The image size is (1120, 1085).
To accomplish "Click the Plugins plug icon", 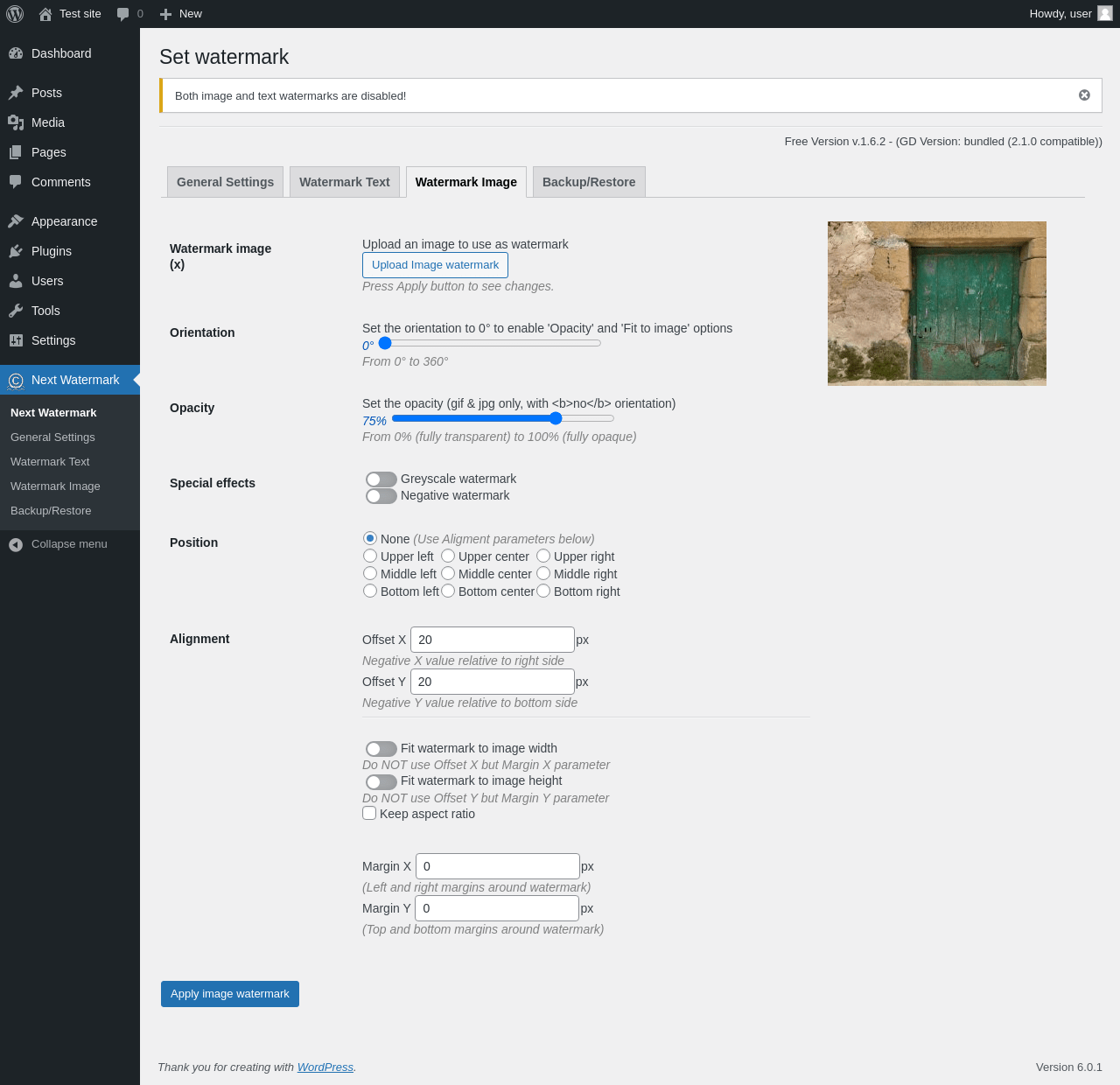I will coord(16,251).
